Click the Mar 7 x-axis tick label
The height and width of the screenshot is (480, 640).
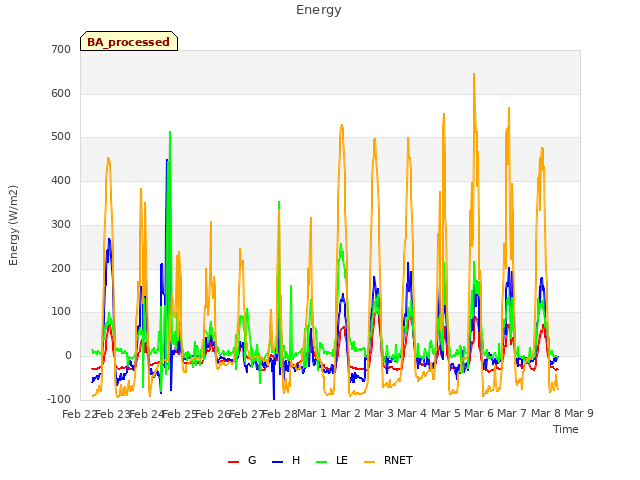click(x=512, y=413)
